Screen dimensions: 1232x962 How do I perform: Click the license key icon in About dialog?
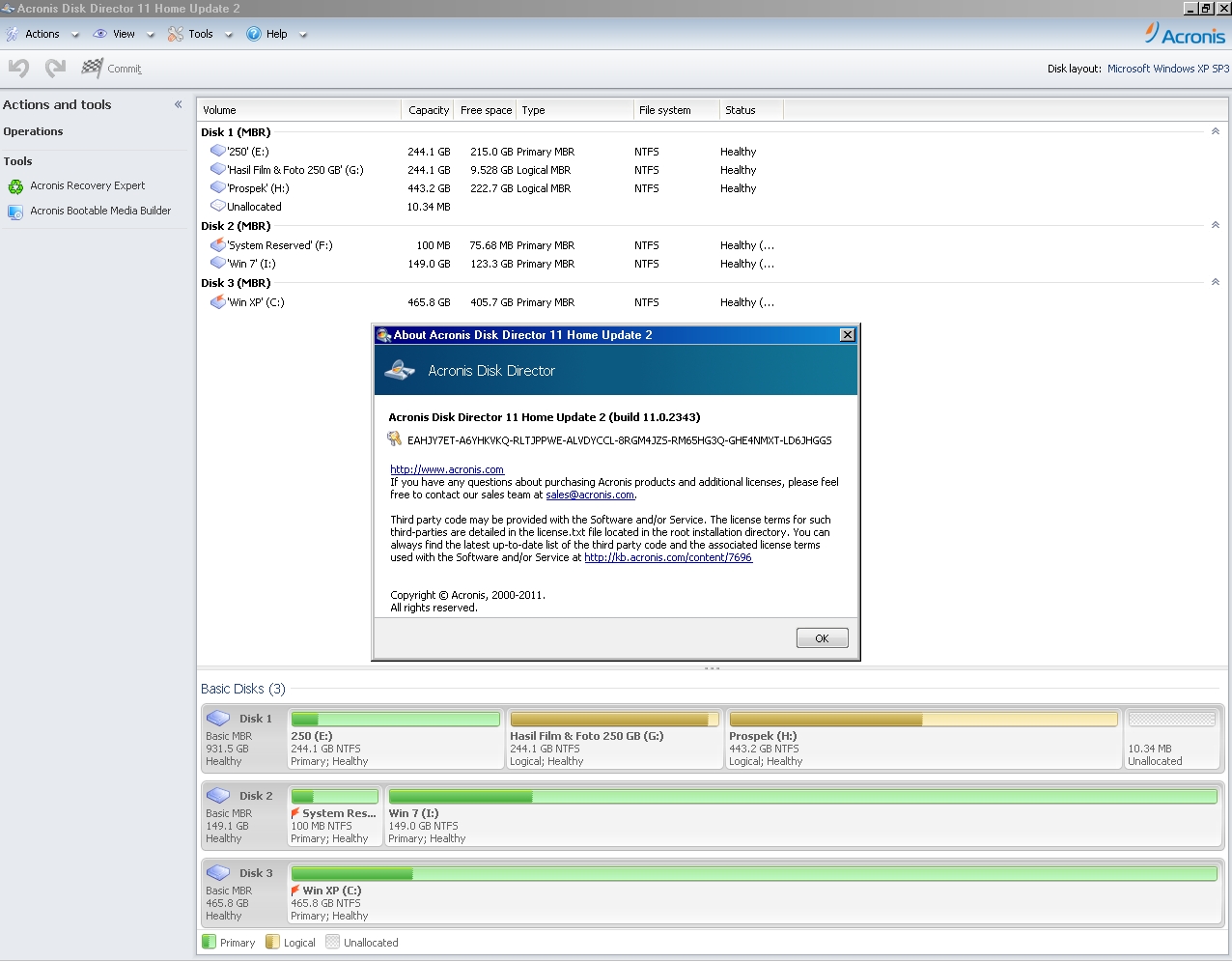tap(395, 439)
